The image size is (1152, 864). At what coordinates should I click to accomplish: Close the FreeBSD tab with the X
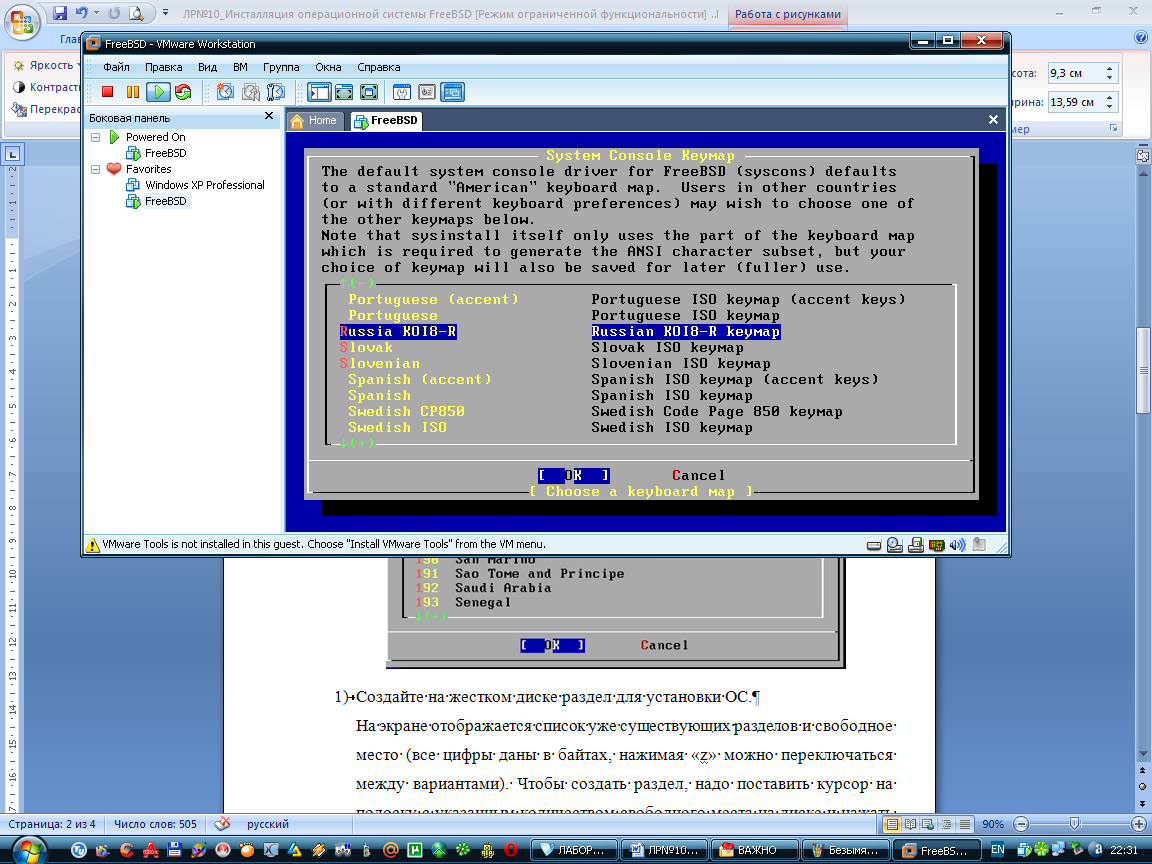coord(993,119)
